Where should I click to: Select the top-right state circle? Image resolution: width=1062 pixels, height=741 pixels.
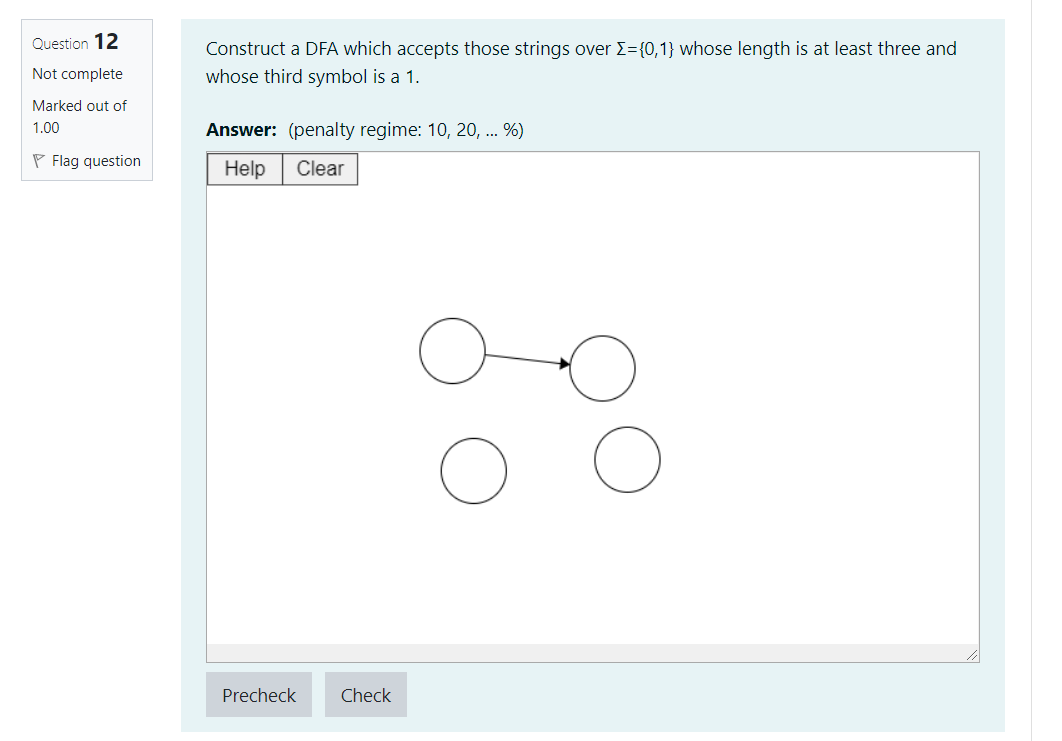tap(602, 368)
